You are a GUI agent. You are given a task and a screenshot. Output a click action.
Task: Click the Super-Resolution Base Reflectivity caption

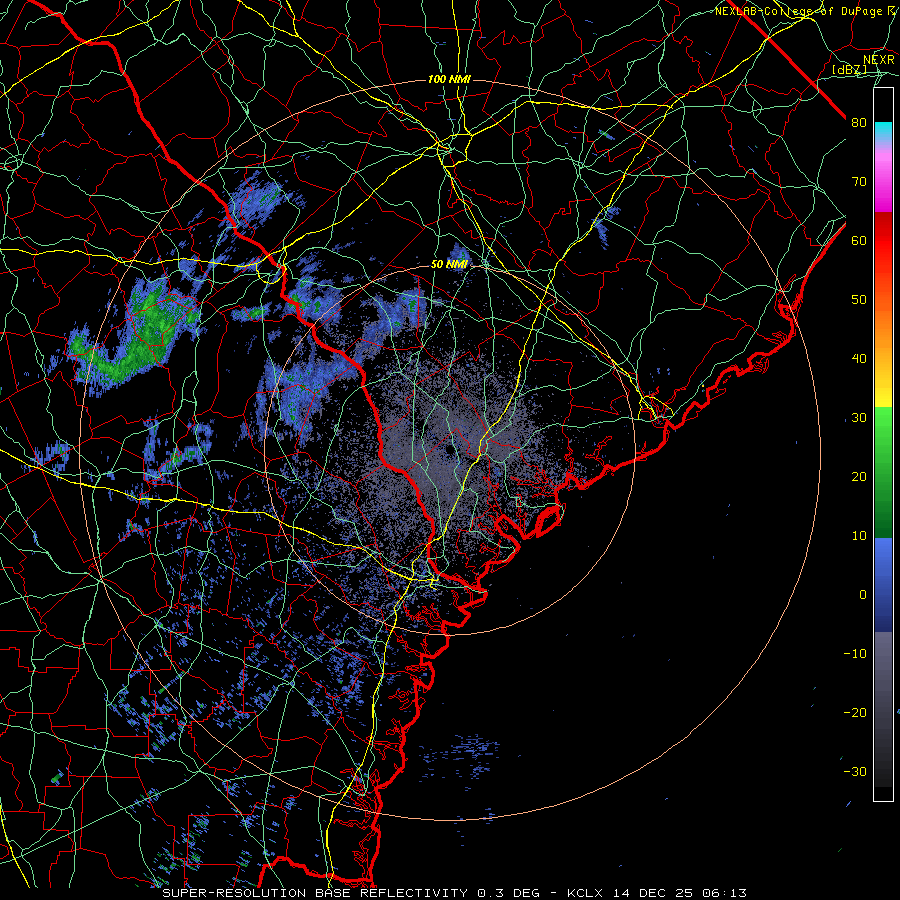[454, 893]
